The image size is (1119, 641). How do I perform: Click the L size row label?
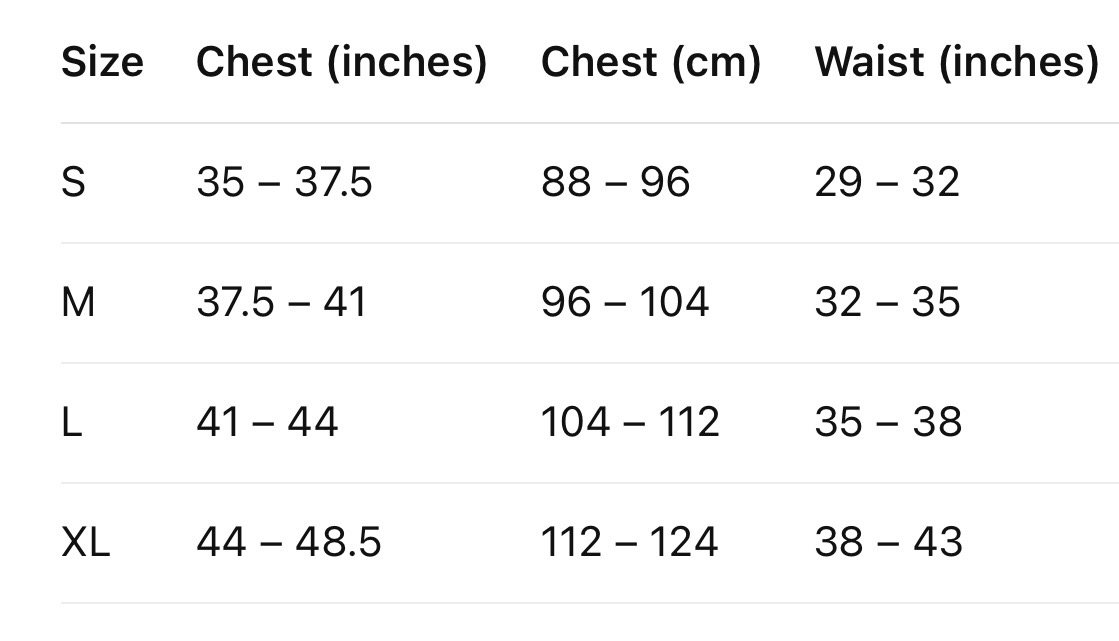(71, 422)
